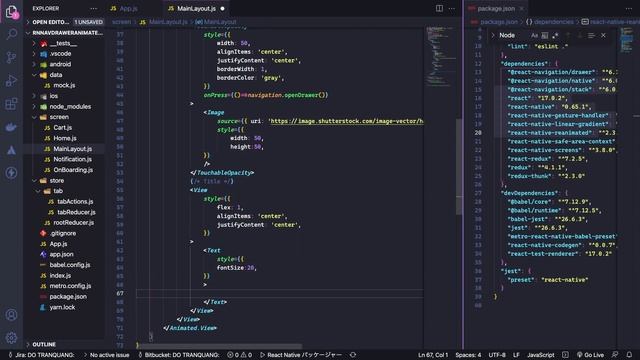Click the errors and warnings count in status bar

[240, 355]
